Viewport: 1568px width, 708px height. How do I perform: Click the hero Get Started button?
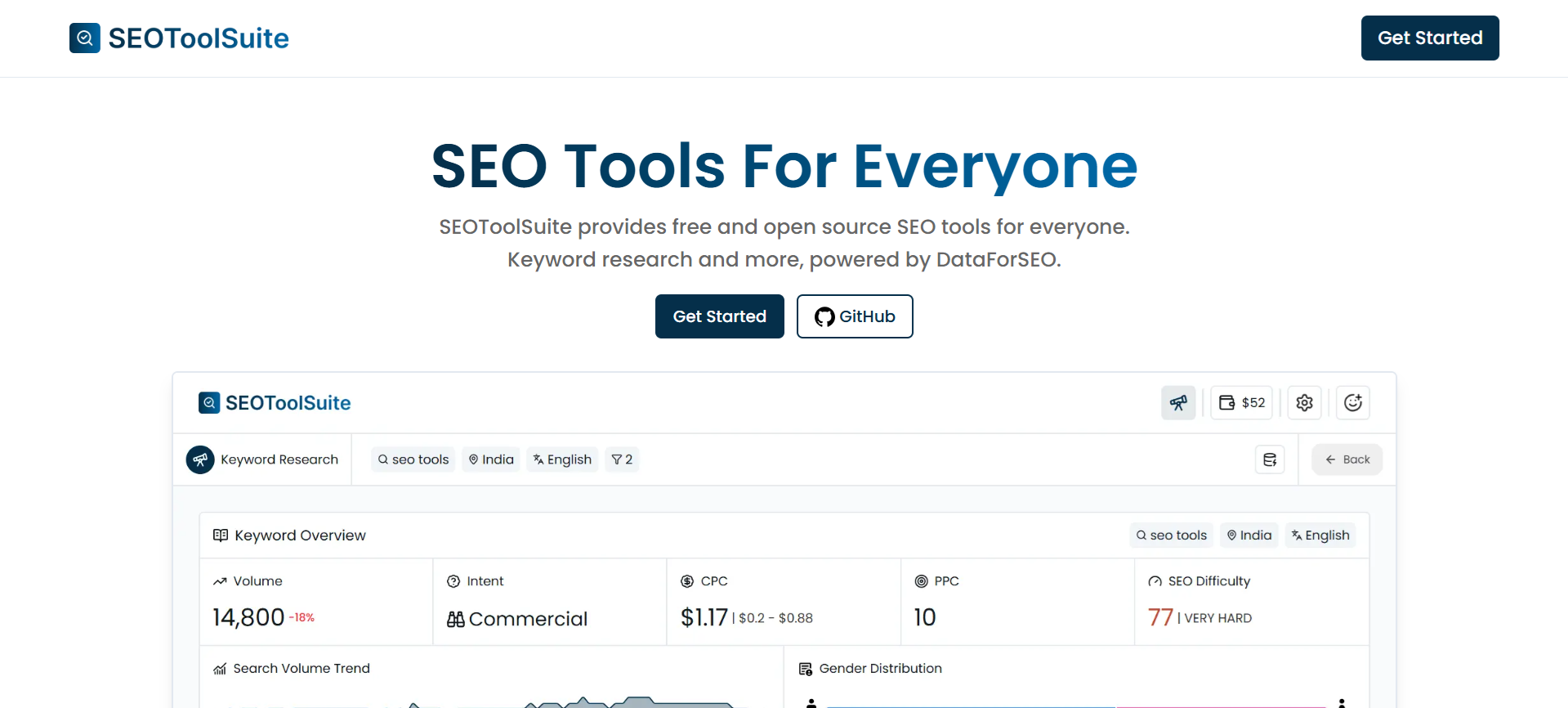(719, 316)
